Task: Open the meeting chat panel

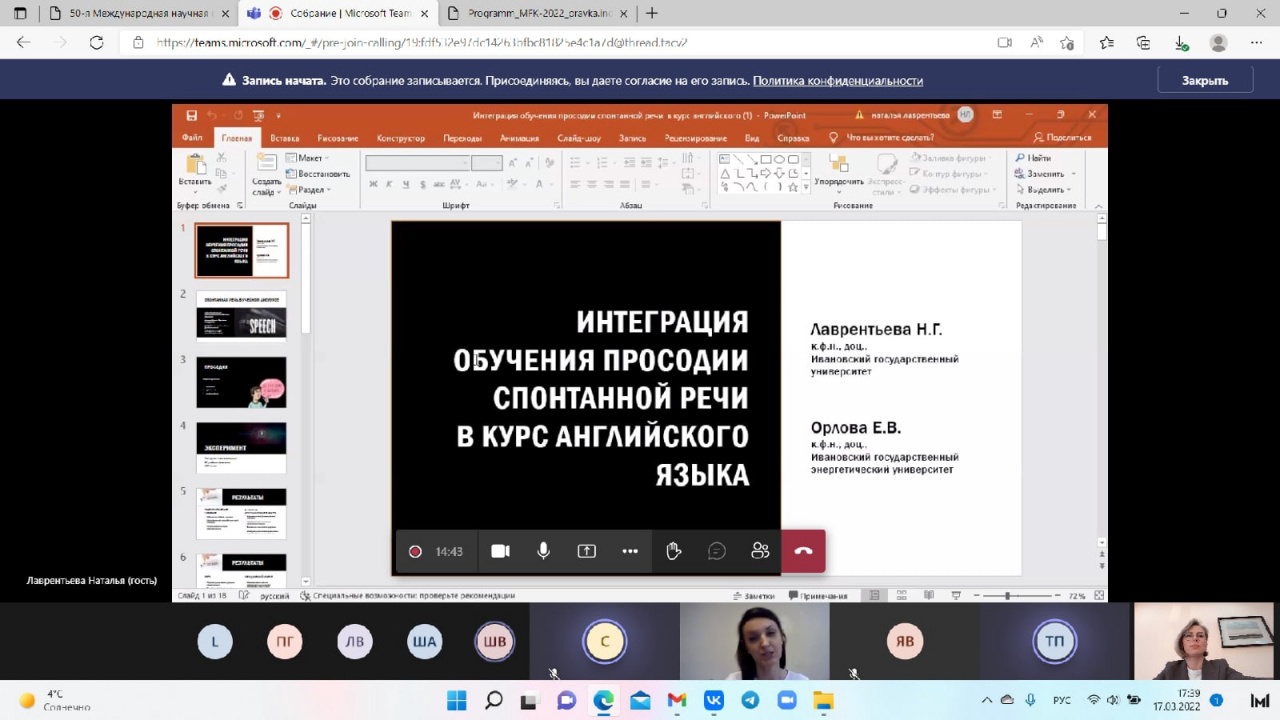Action: 717,551
